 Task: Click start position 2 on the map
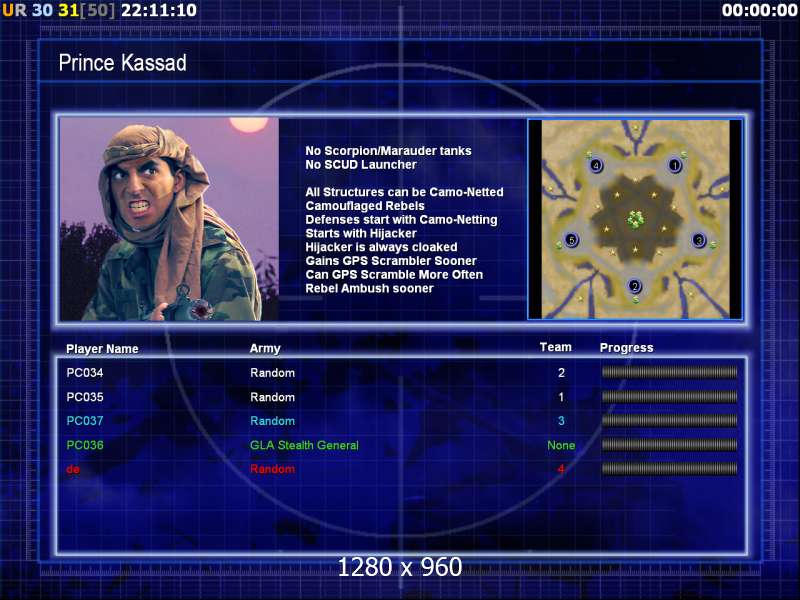tap(634, 286)
